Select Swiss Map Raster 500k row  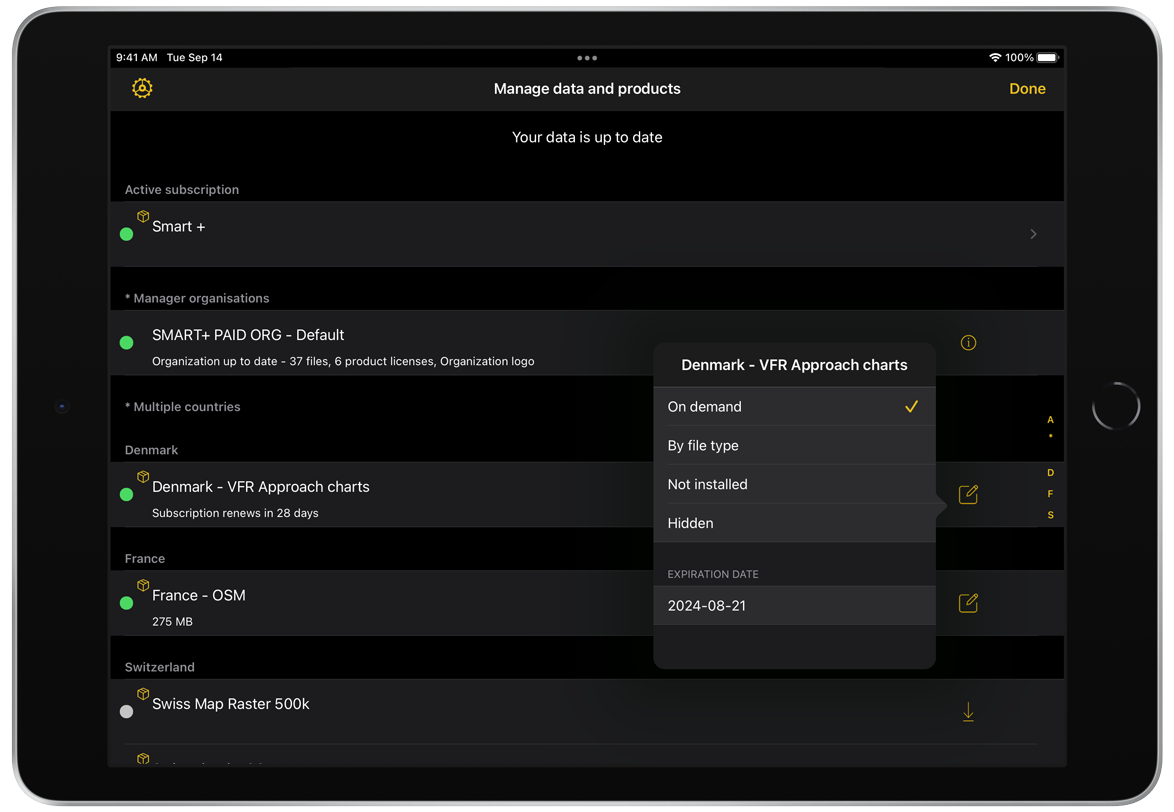587,712
